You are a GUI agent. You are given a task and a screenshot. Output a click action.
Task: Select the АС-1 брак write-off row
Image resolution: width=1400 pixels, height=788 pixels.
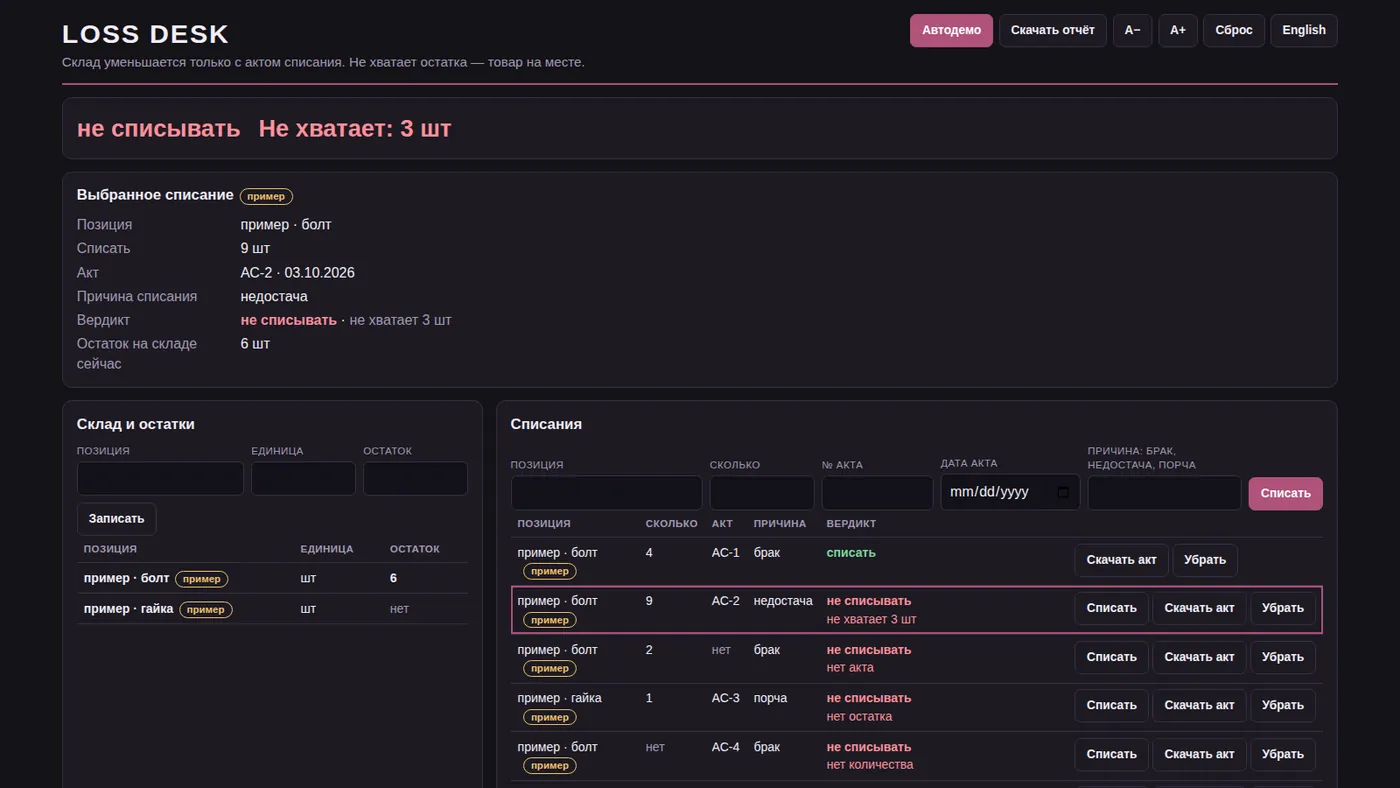[916, 561]
